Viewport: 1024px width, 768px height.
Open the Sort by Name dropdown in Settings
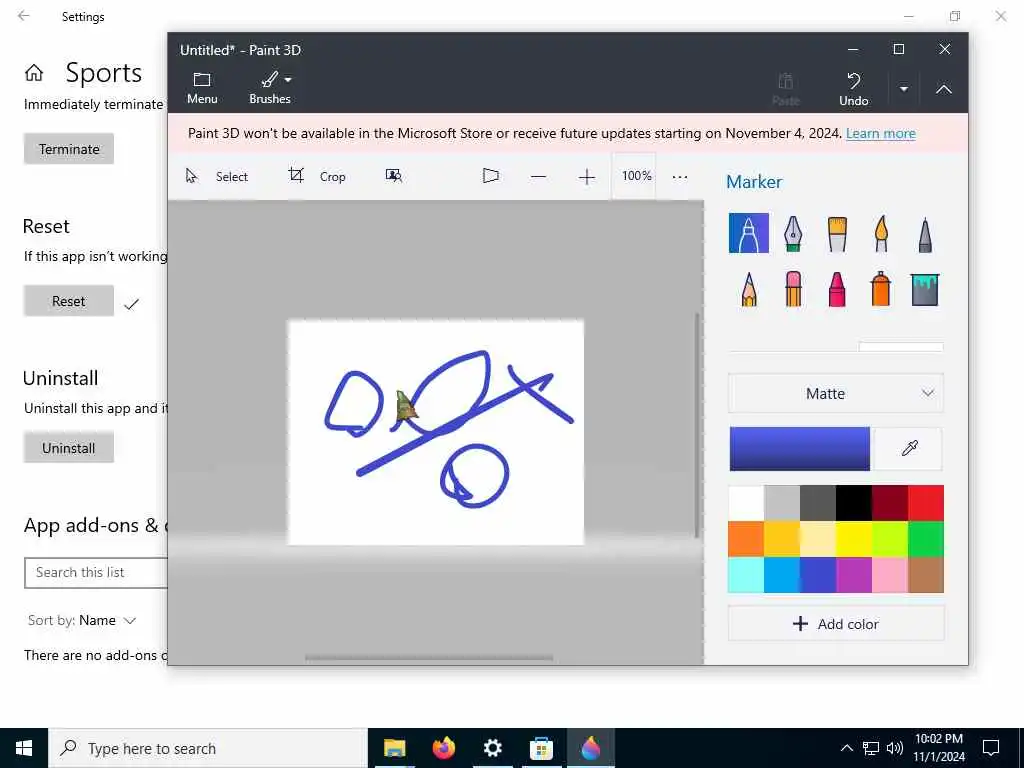tap(82, 620)
